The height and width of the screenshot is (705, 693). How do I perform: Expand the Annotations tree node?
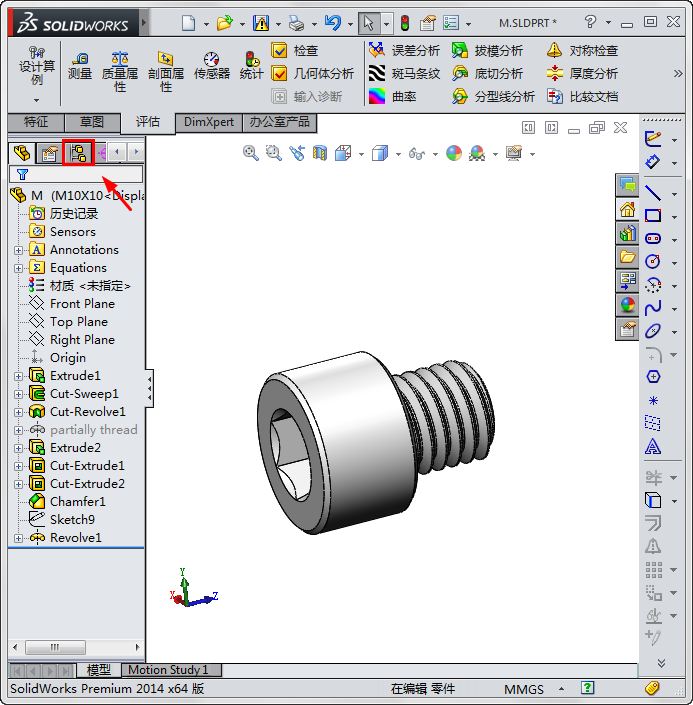click(x=18, y=250)
